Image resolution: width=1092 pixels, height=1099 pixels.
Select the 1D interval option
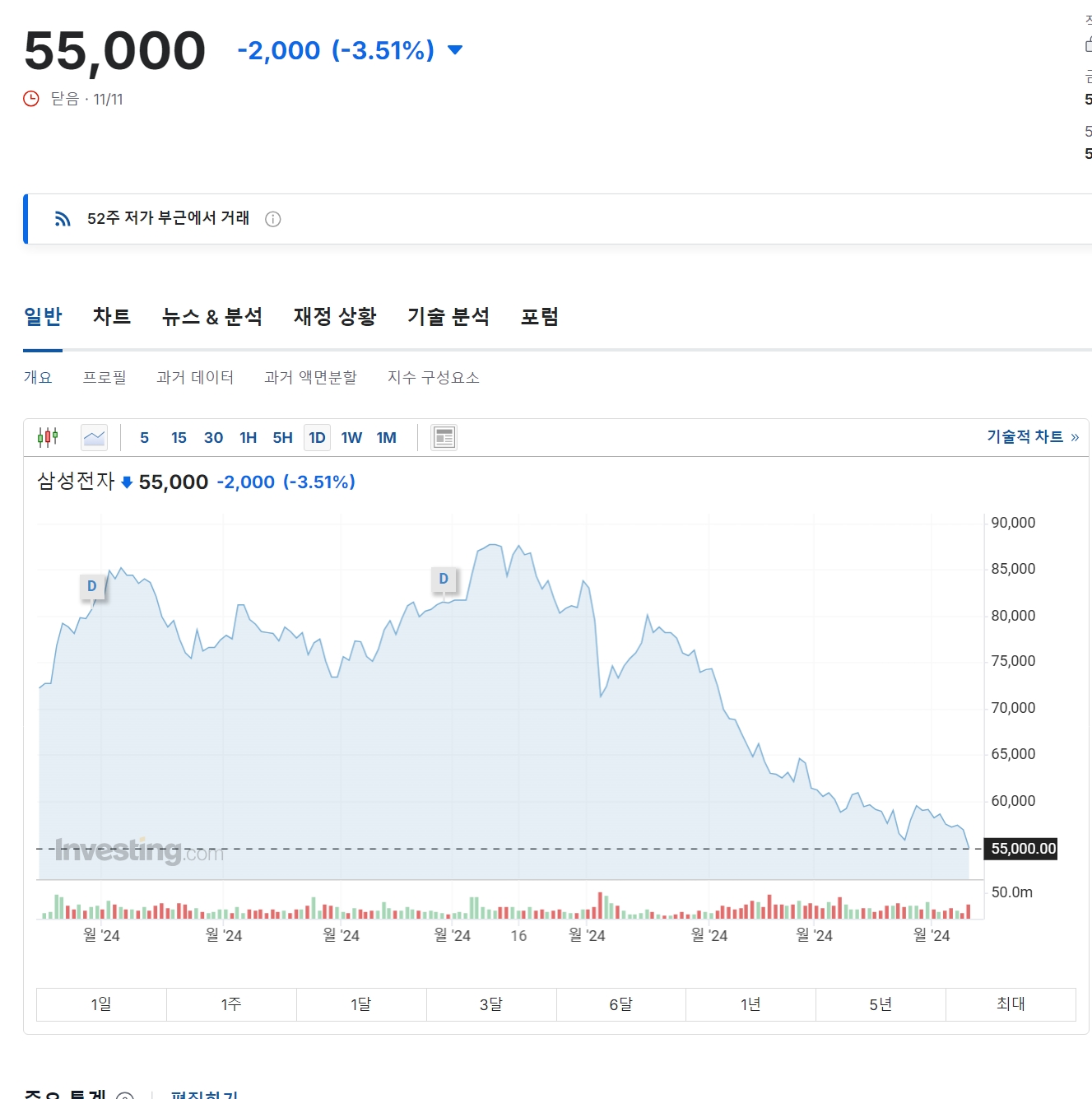pos(317,438)
